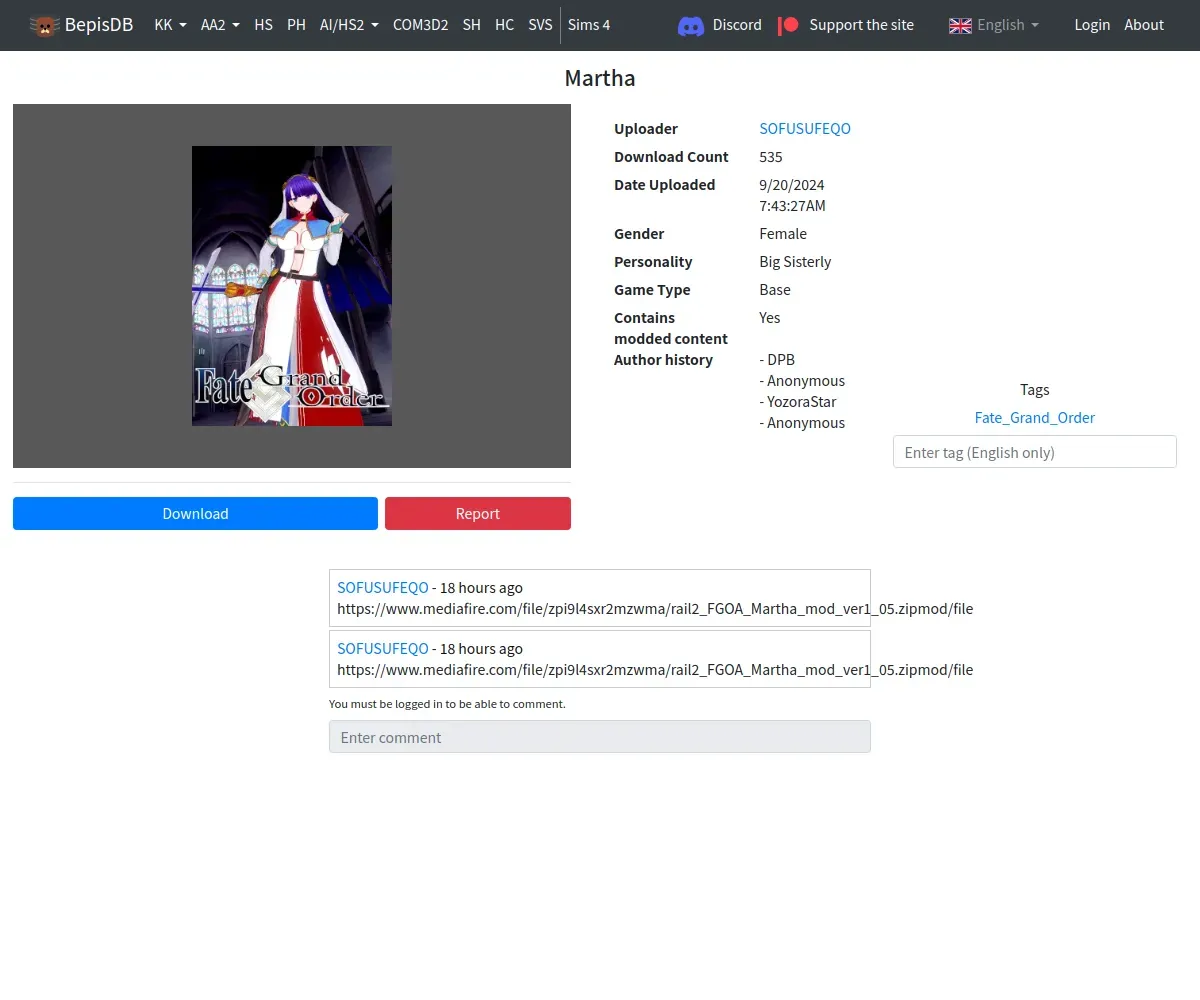Click the Discord logo icon
The image size is (1200, 1000).
(x=691, y=25)
